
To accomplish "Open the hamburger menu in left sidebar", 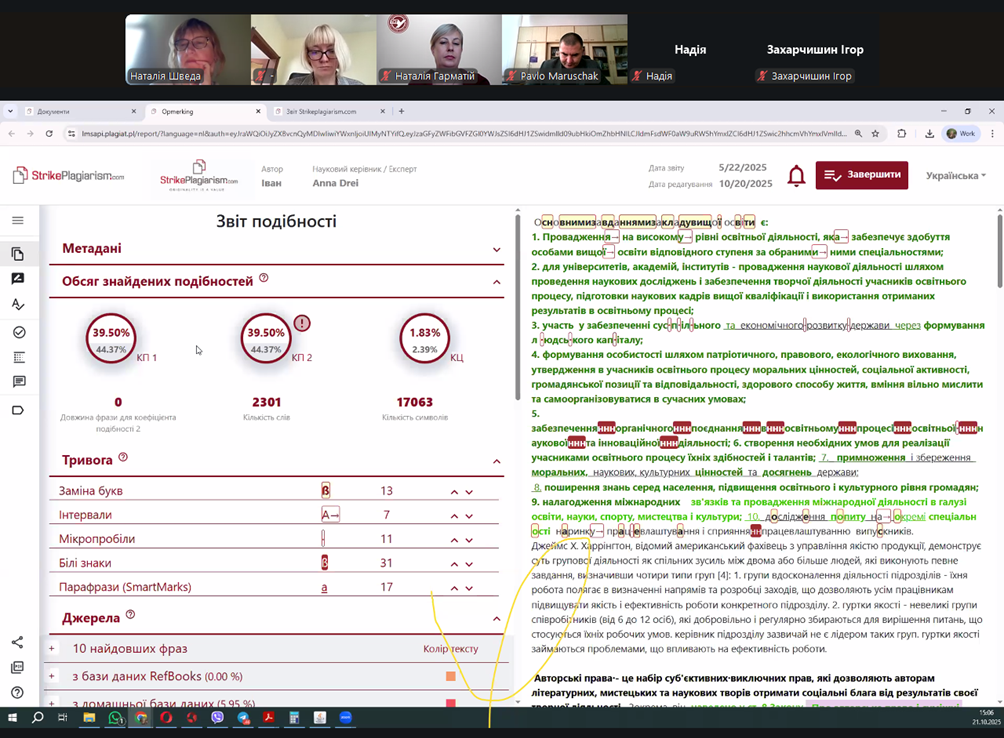I will [x=18, y=221].
